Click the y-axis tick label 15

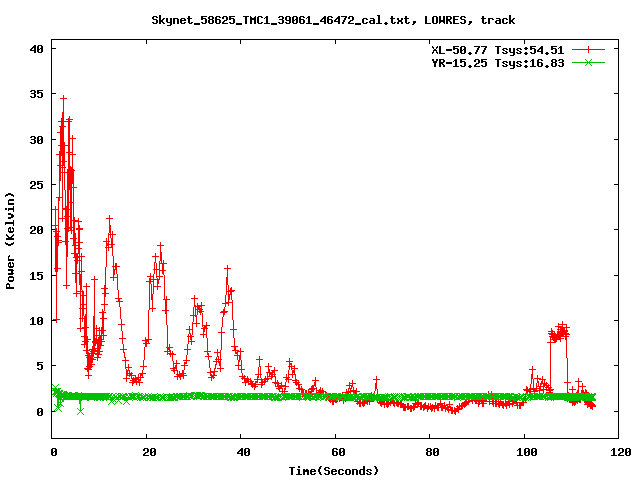[x=36, y=276]
